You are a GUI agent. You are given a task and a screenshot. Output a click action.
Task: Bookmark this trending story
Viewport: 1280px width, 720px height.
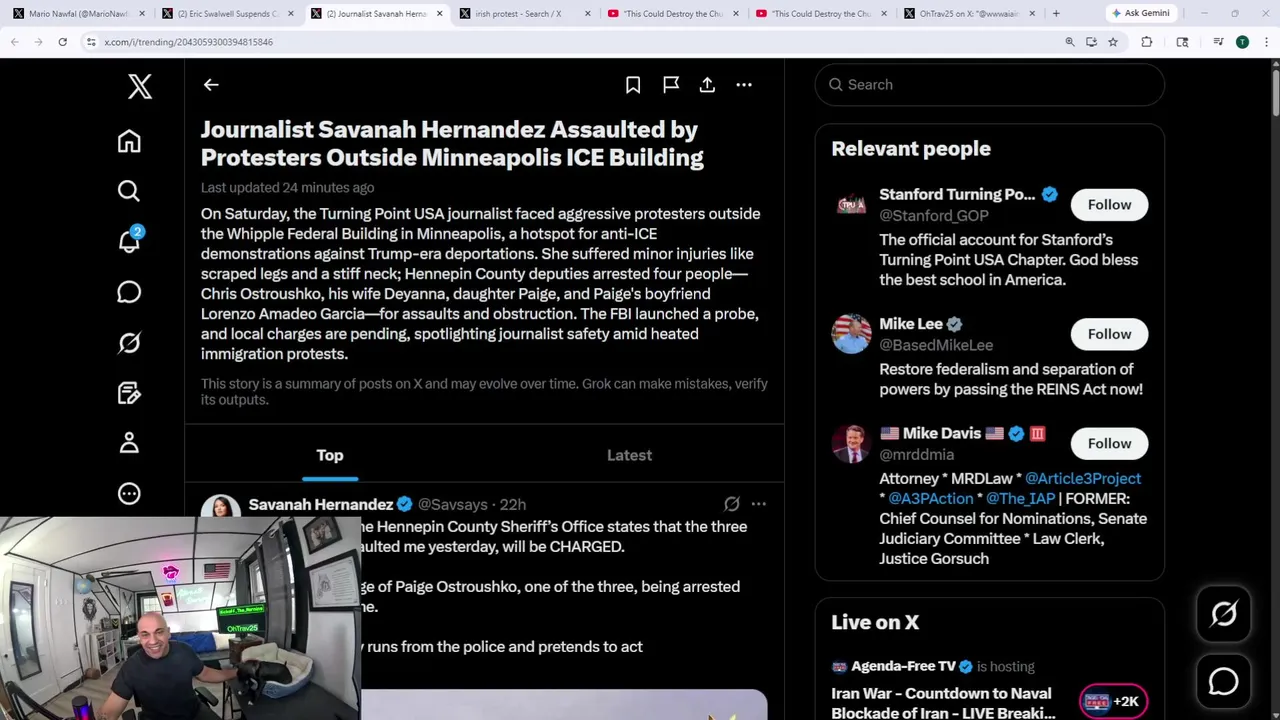coord(633,85)
